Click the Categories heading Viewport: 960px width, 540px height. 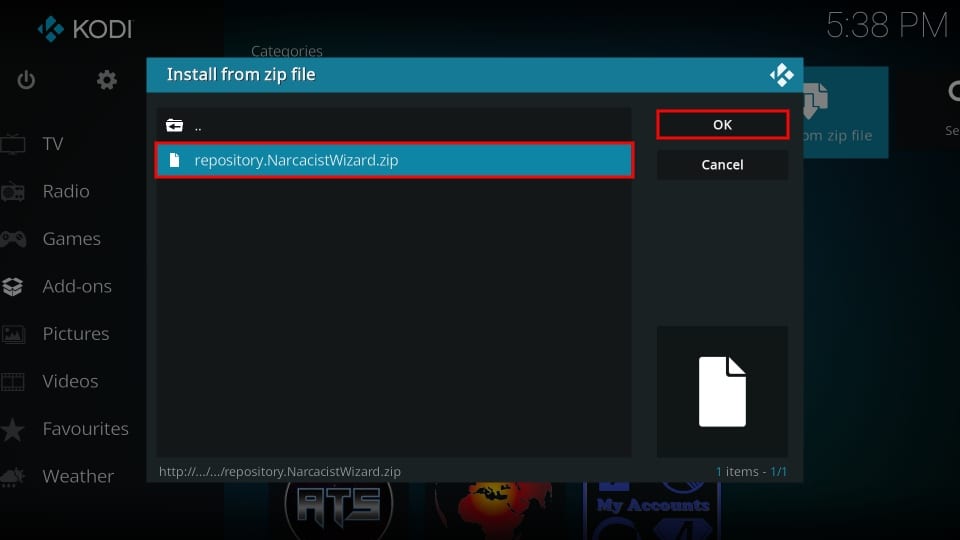coord(287,51)
